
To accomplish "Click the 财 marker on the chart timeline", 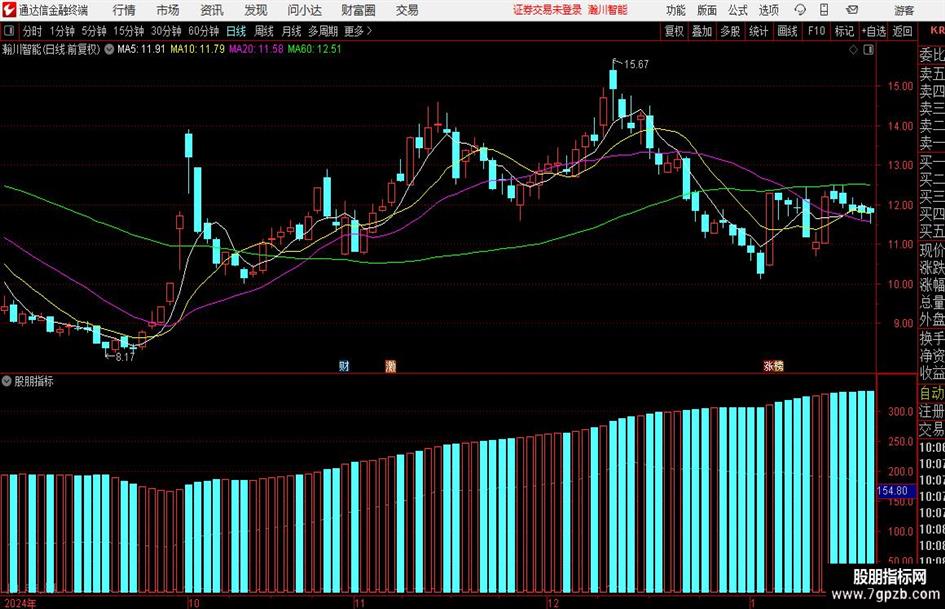I will click(344, 365).
